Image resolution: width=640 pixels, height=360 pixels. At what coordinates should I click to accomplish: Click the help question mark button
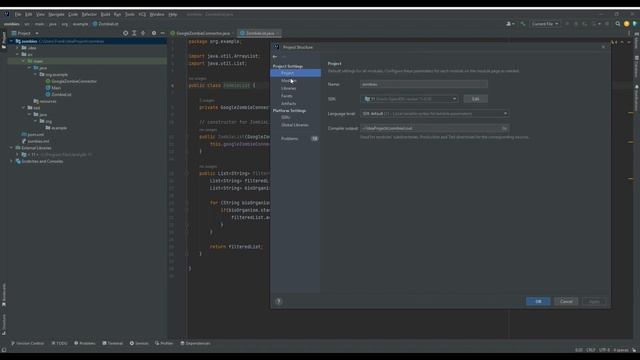[279, 301]
